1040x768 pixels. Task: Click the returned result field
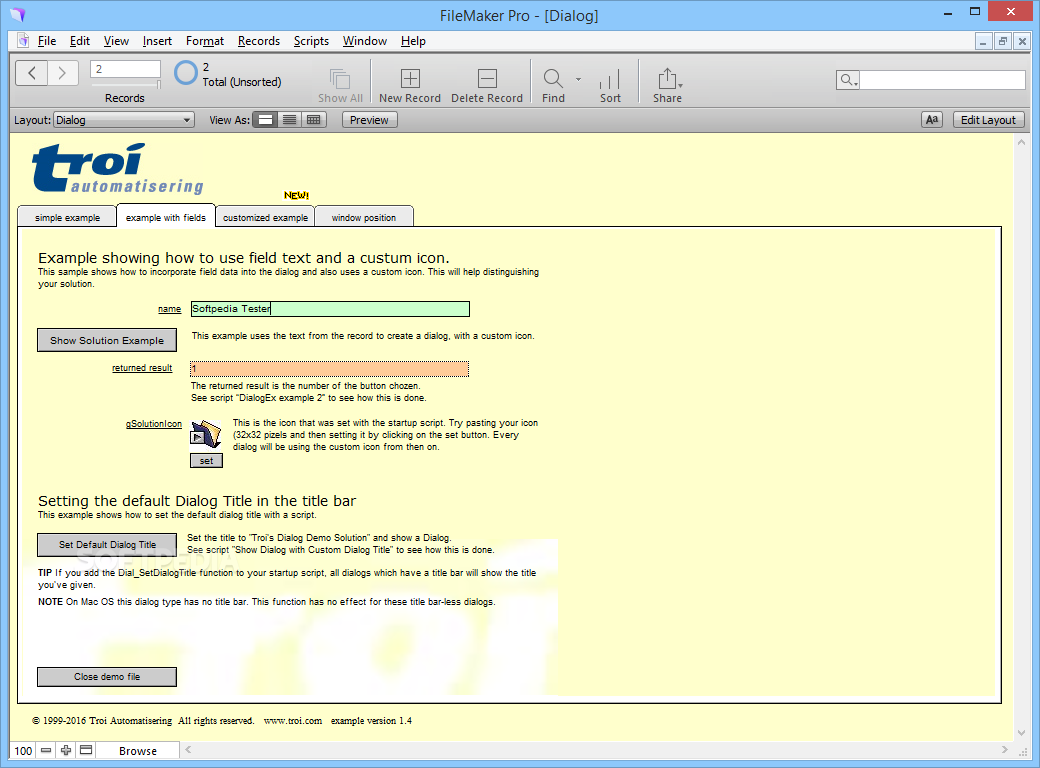[330, 369]
